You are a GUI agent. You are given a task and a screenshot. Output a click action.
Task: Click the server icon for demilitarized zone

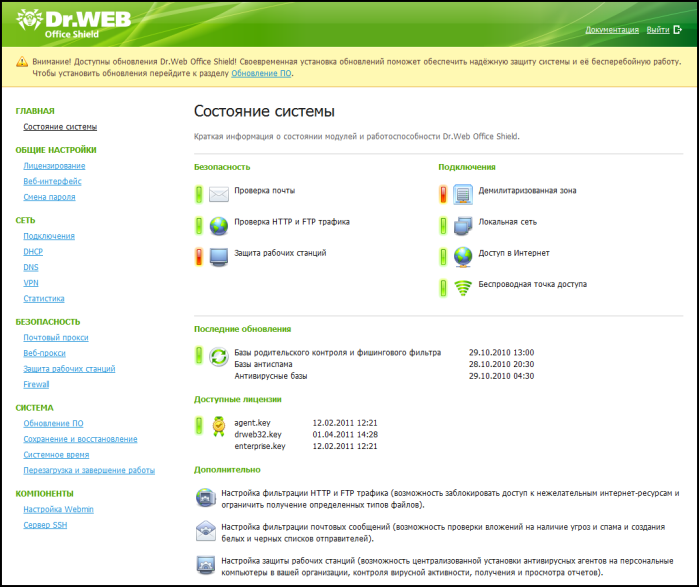(463, 195)
